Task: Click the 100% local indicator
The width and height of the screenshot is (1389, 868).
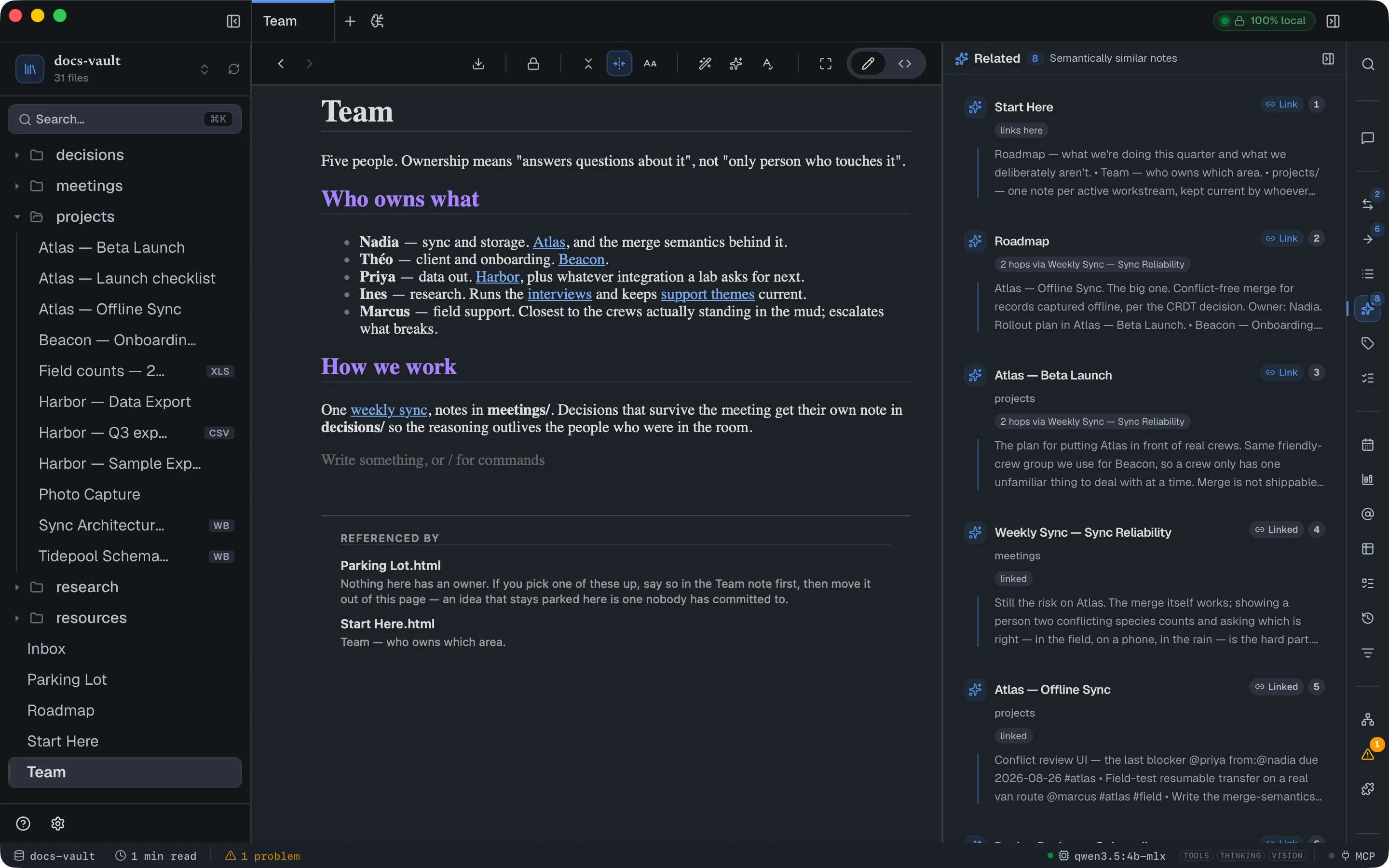Action: point(1264,21)
